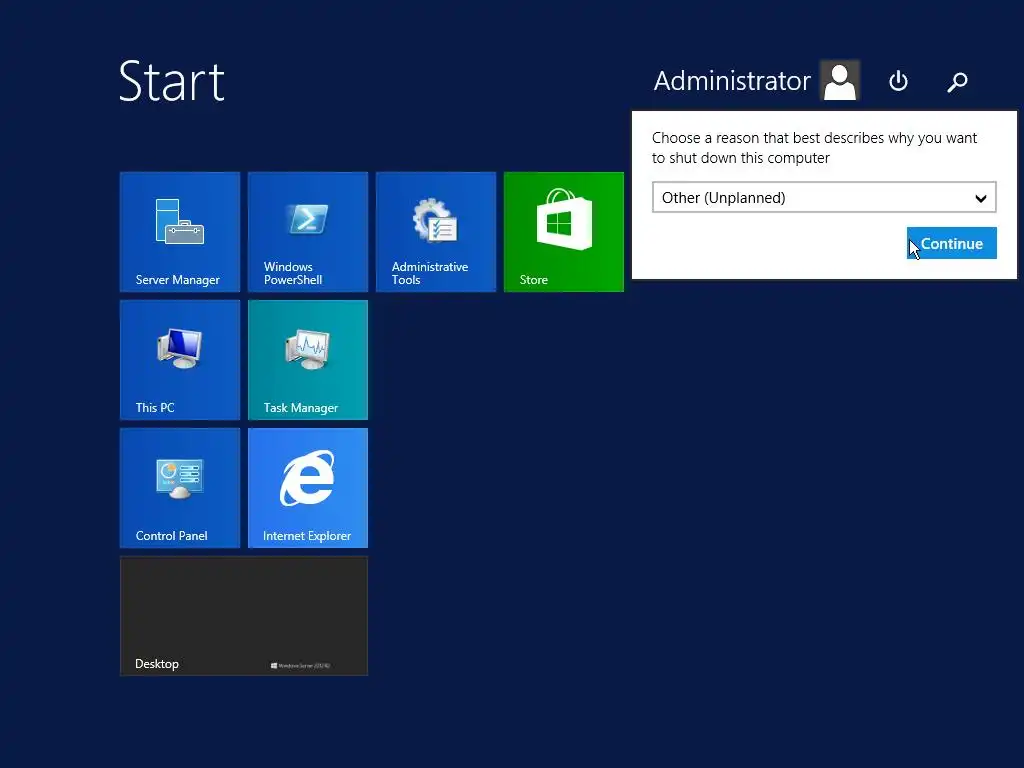Click the Continue button
Viewport: 1024px width, 768px height.
coord(952,243)
